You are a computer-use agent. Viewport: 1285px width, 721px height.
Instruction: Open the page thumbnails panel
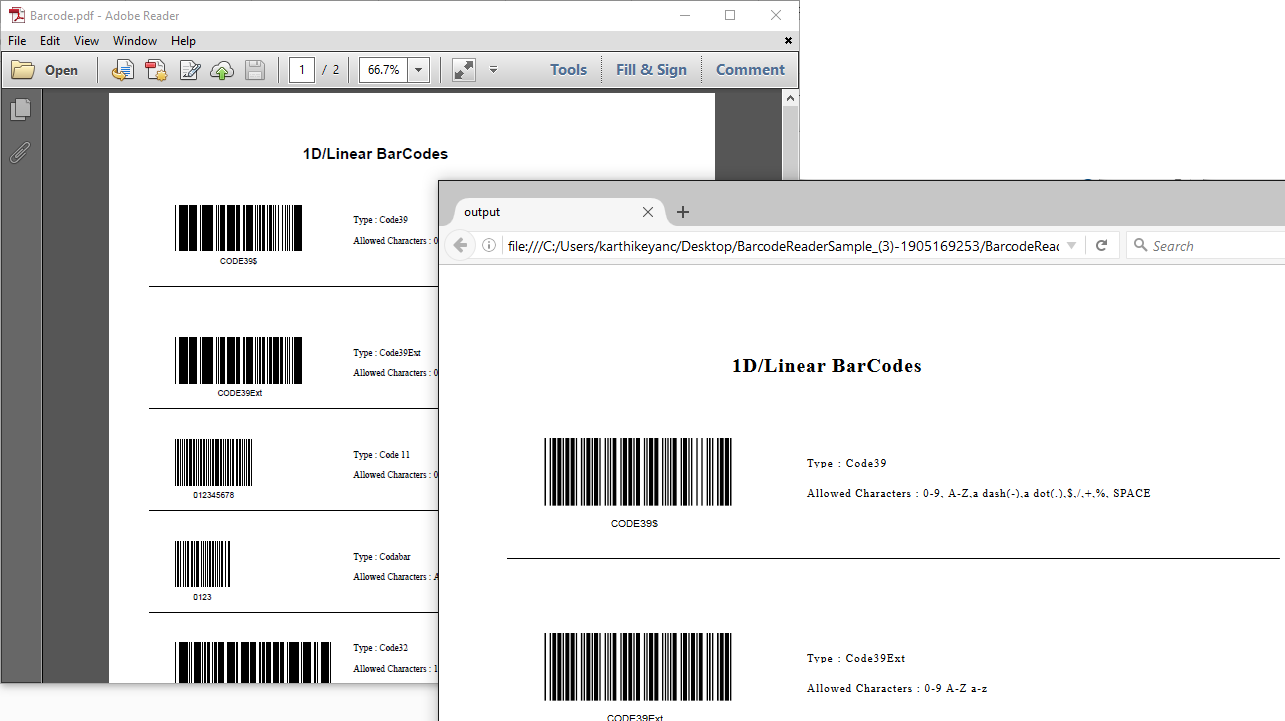[x=20, y=110]
